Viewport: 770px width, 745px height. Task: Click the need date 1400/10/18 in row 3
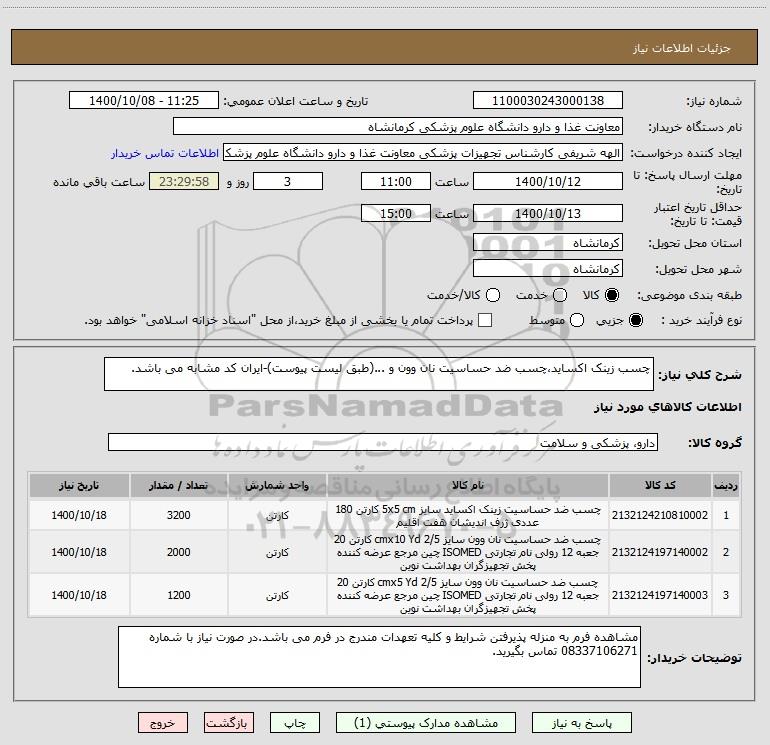79,595
